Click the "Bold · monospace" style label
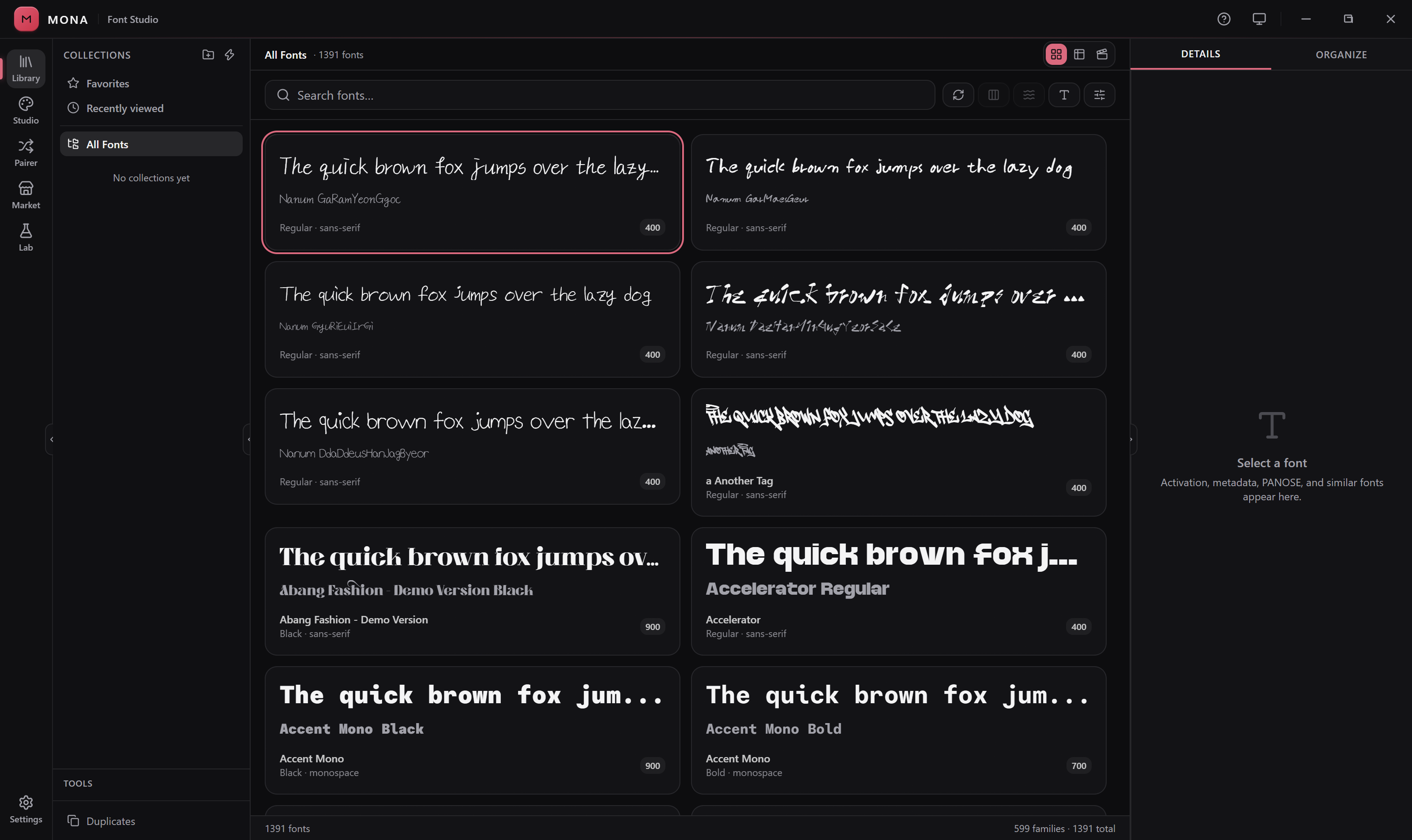The height and width of the screenshot is (840, 1412). [744, 772]
